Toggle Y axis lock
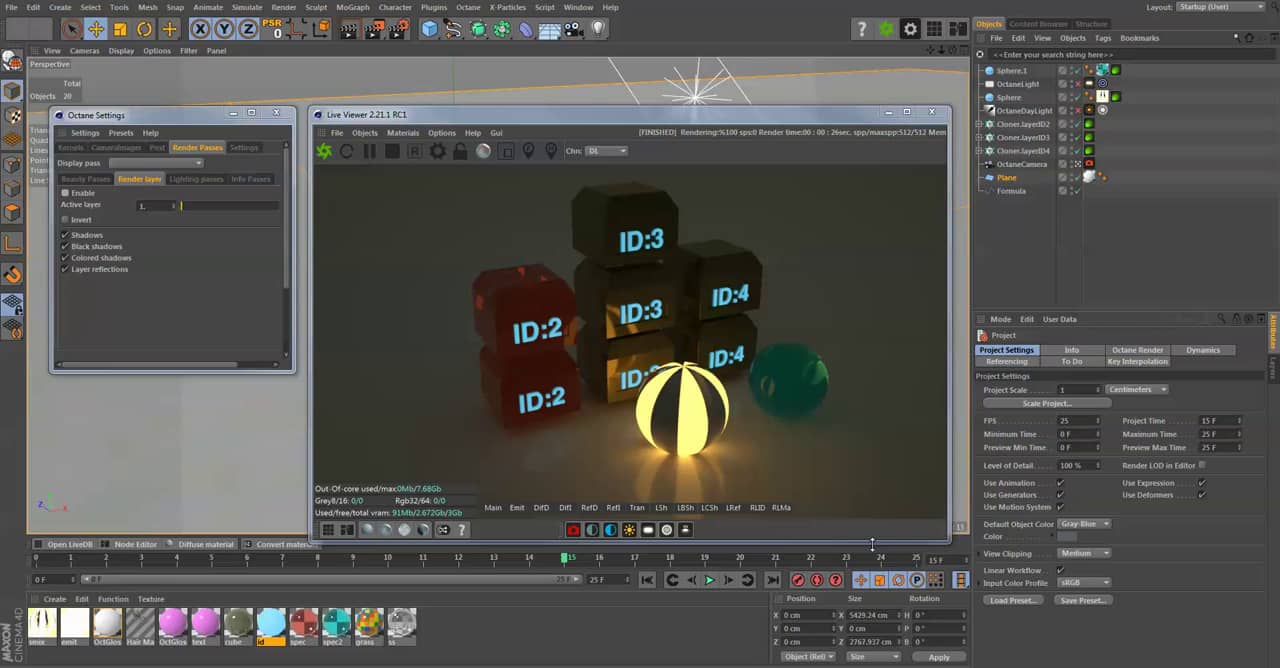The width and height of the screenshot is (1280, 668). pos(225,29)
